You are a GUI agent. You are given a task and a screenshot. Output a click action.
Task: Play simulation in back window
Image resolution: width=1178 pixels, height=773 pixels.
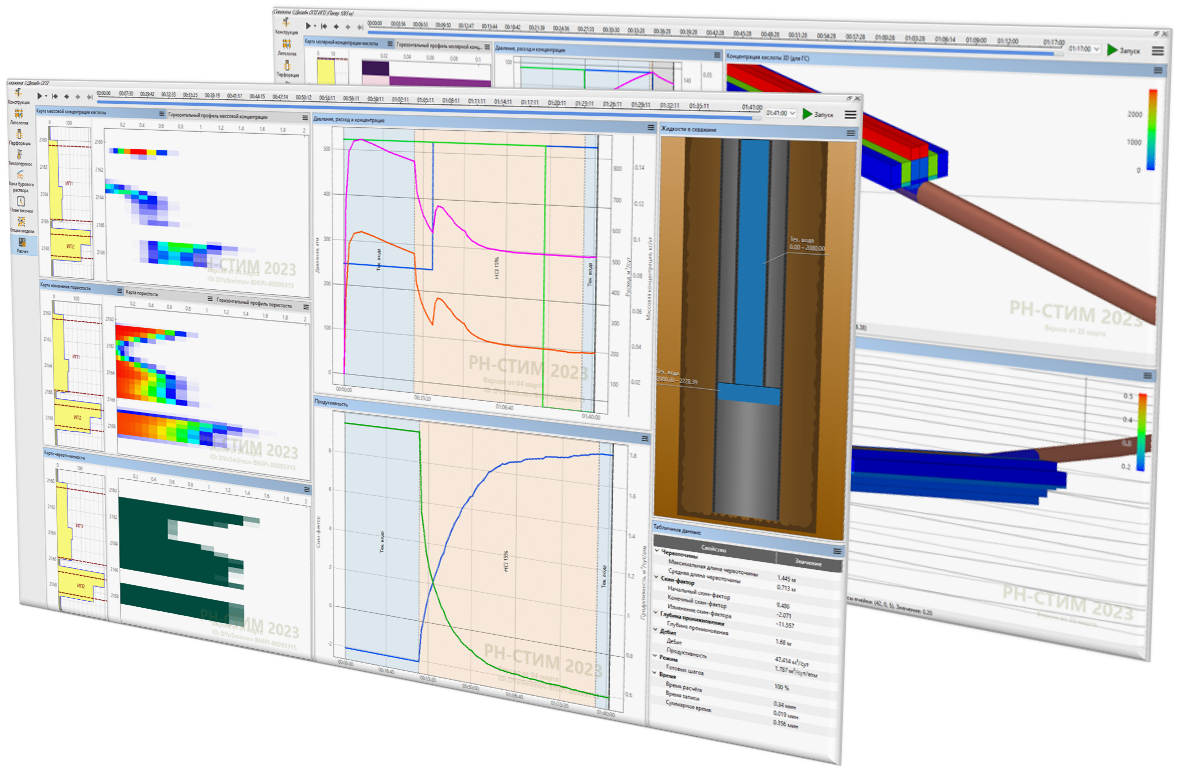pyautogui.click(x=308, y=26)
